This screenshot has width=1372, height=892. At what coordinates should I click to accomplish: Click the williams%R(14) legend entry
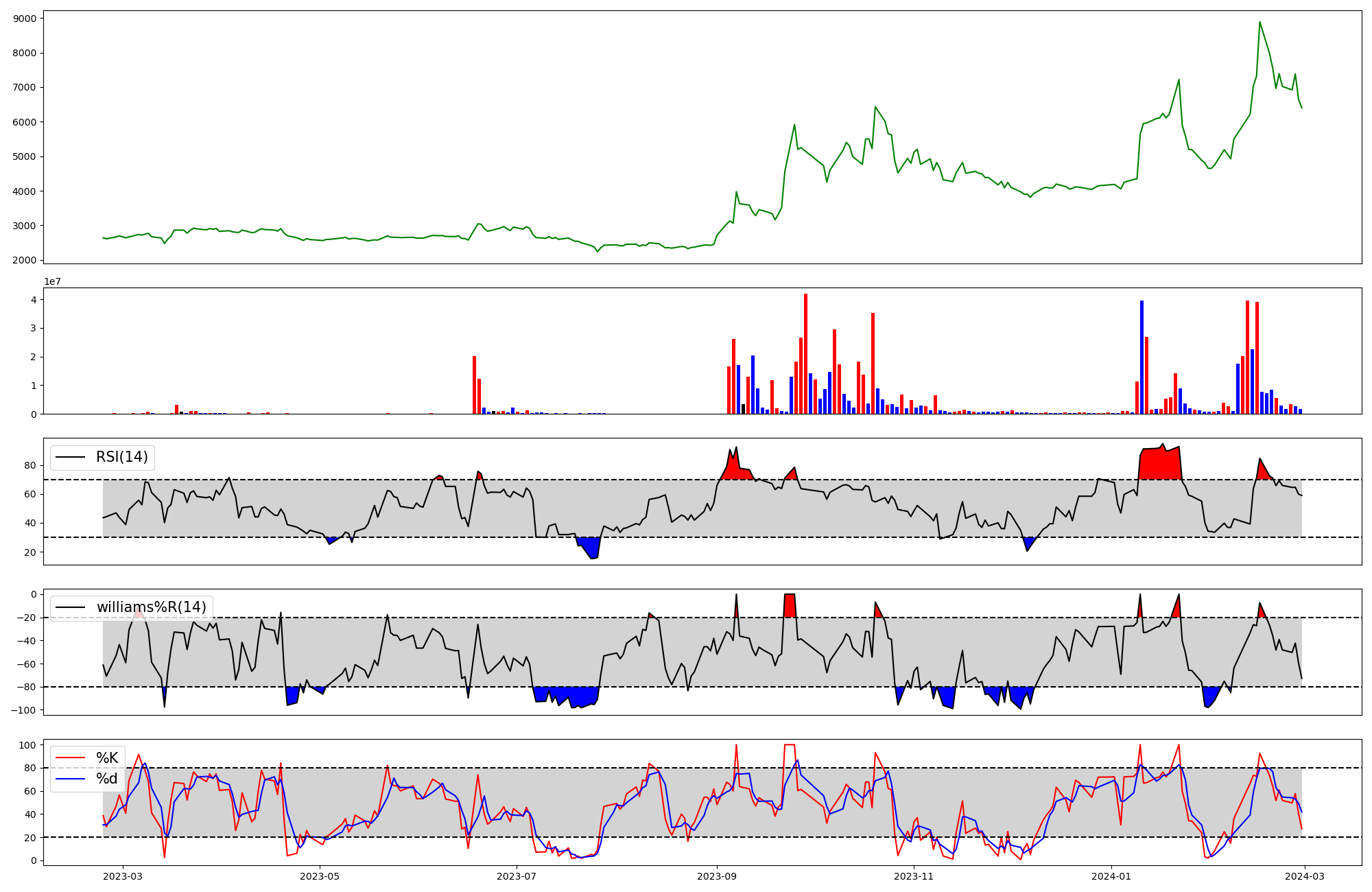click(151, 607)
